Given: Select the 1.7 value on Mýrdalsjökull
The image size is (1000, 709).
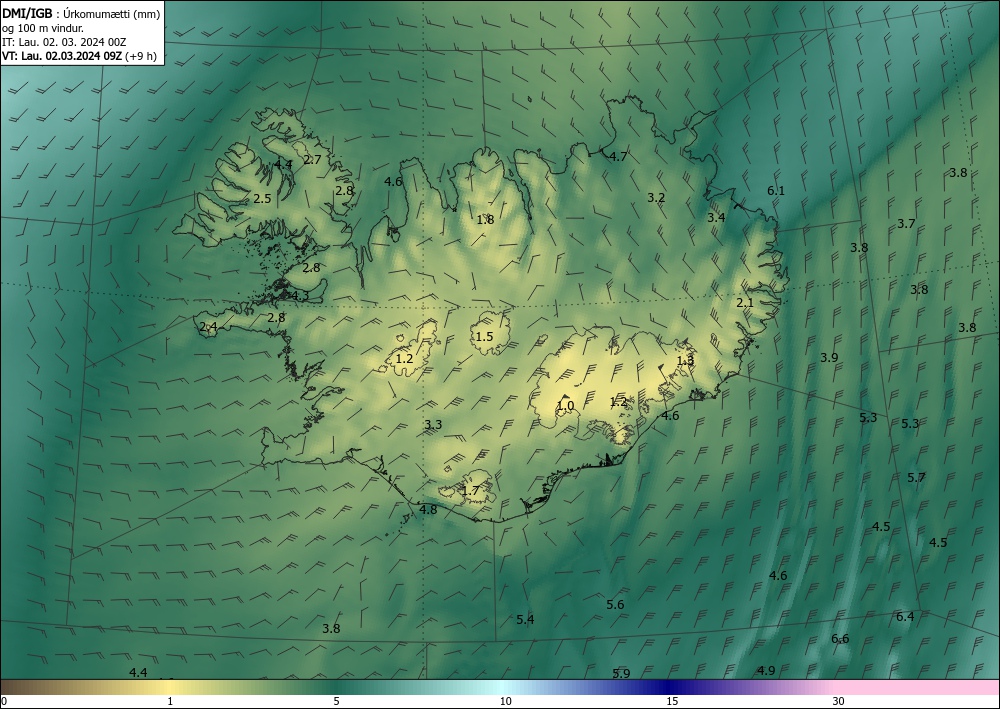Looking at the screenshot, I should coord(470,491).
